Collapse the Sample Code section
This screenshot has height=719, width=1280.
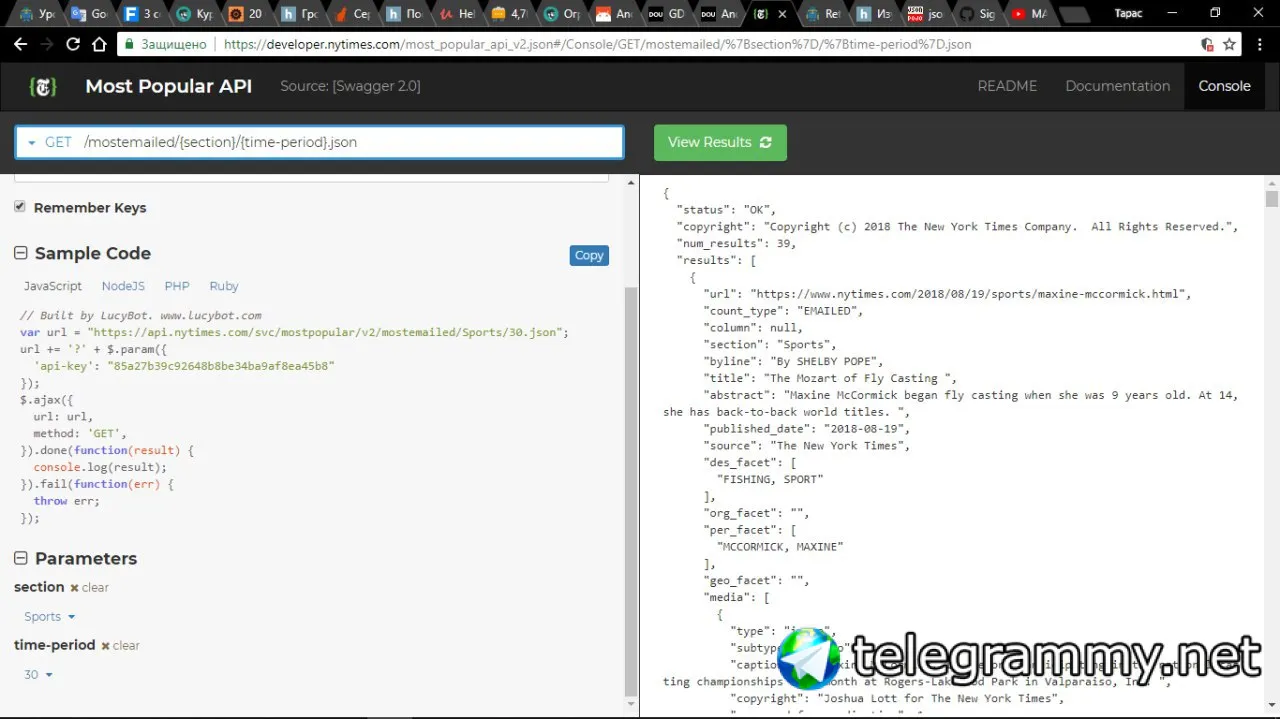[20, 253]
